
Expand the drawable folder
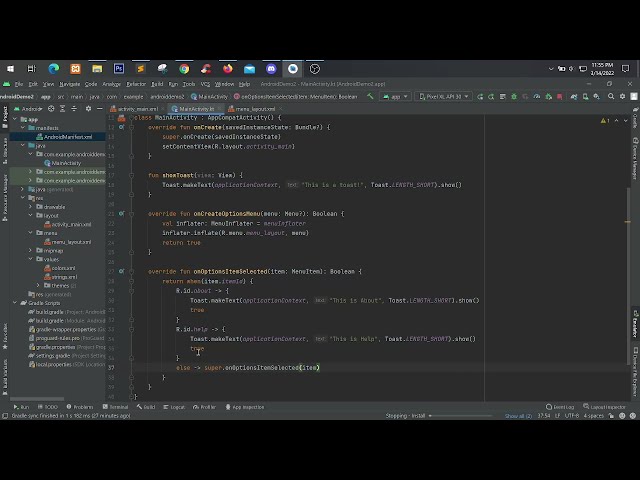tap(31, 207)
